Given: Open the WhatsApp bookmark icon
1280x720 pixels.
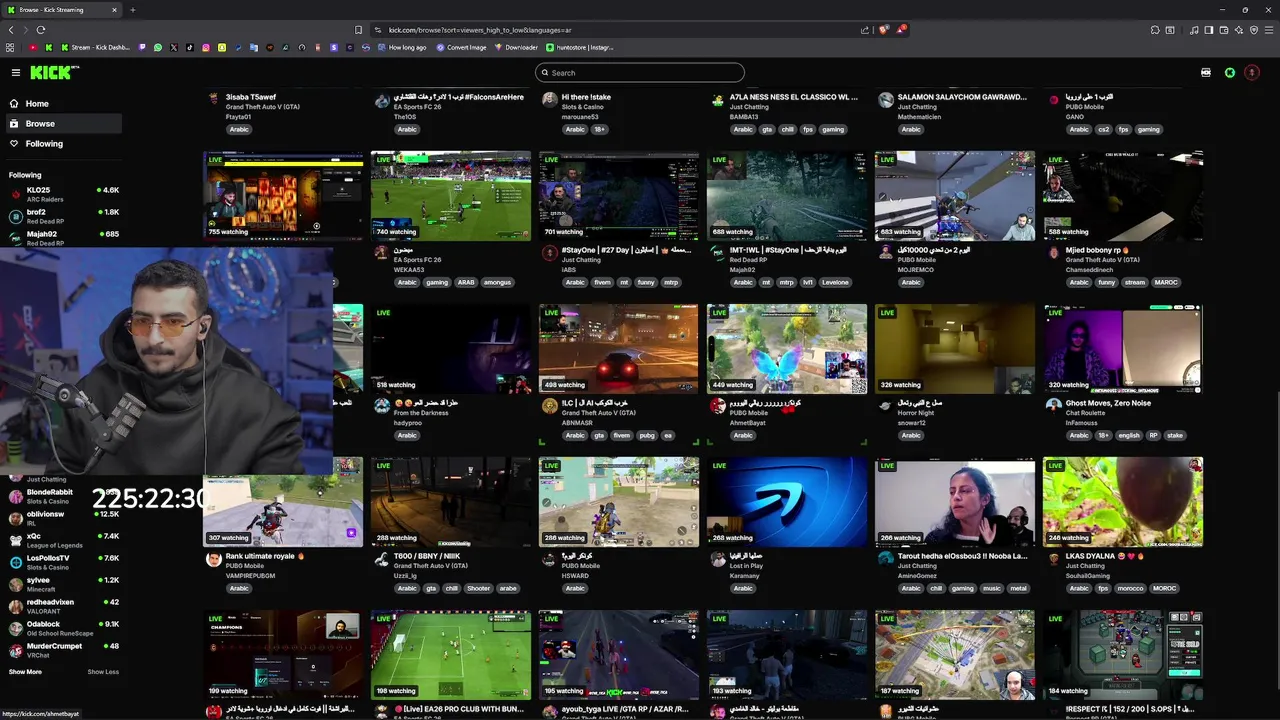Looking at the screenshot, I should (x=158, y=47).
